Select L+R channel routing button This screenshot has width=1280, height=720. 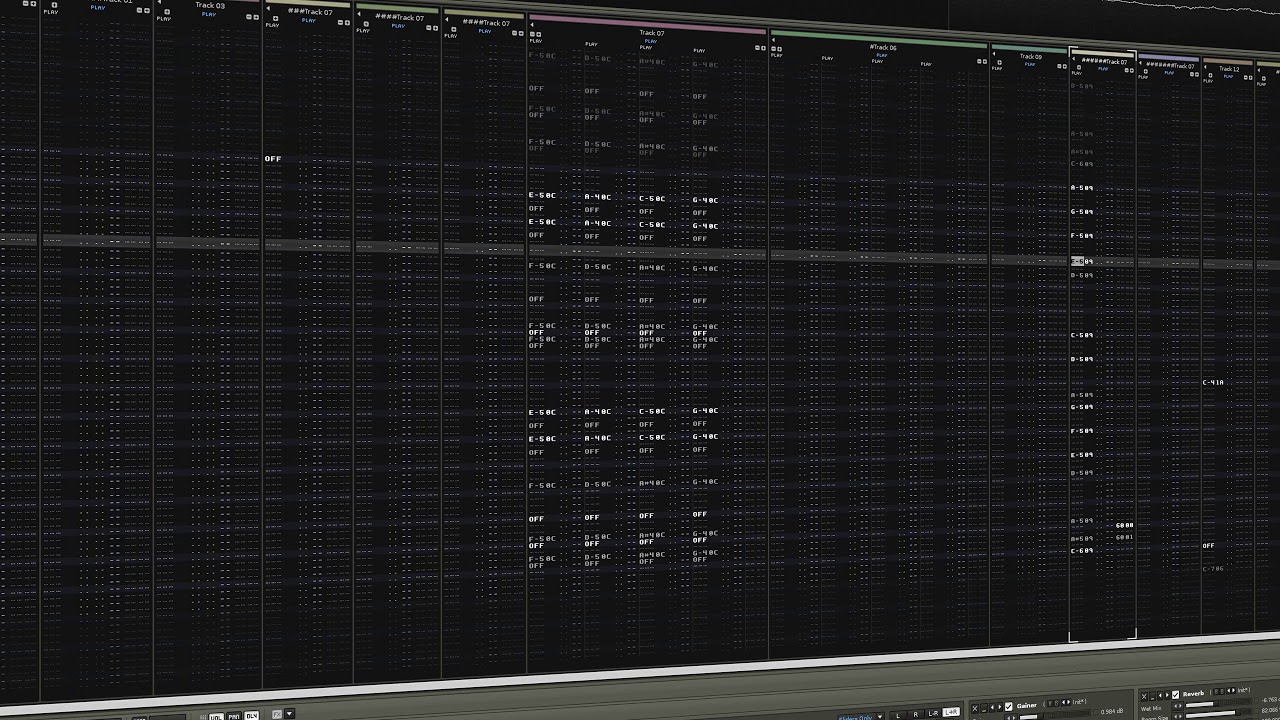pyautogui.click(x=951, y=712)
